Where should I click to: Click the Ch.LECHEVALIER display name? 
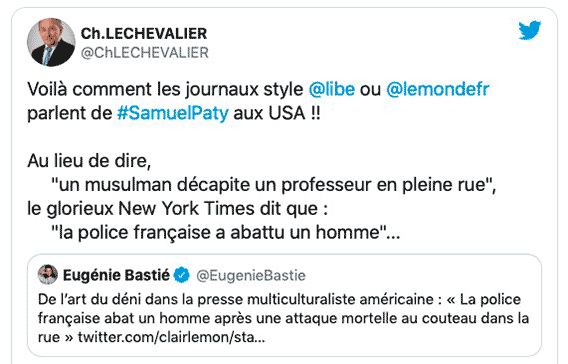[x=144, y=34]
